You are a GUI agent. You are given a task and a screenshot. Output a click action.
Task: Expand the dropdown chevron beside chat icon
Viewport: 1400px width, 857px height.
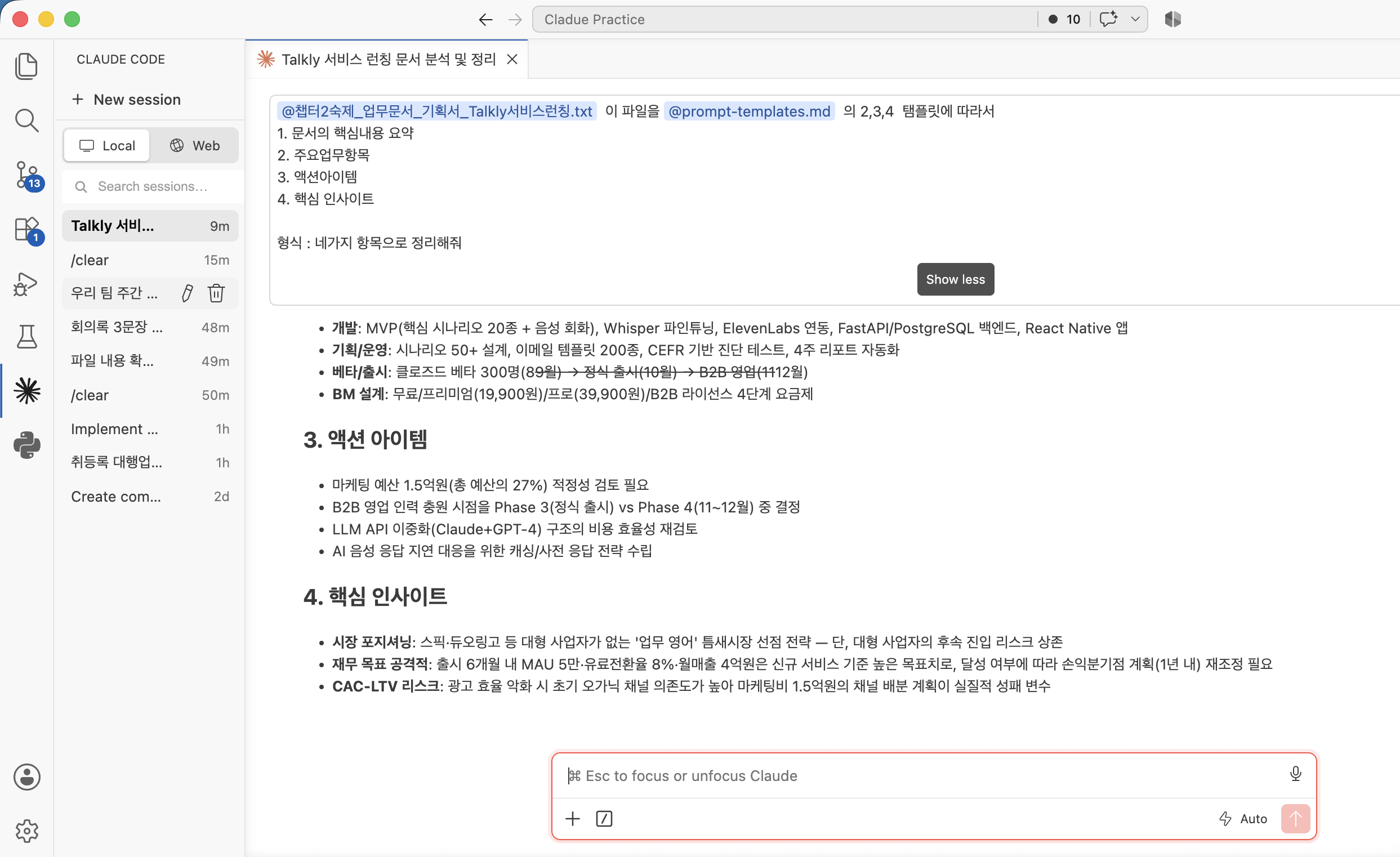(x=1135, y=19)
